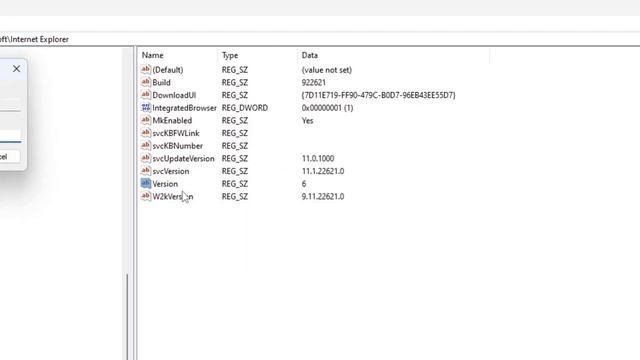Click the svcUpdateVersion value string icon

tap(146, 158)
